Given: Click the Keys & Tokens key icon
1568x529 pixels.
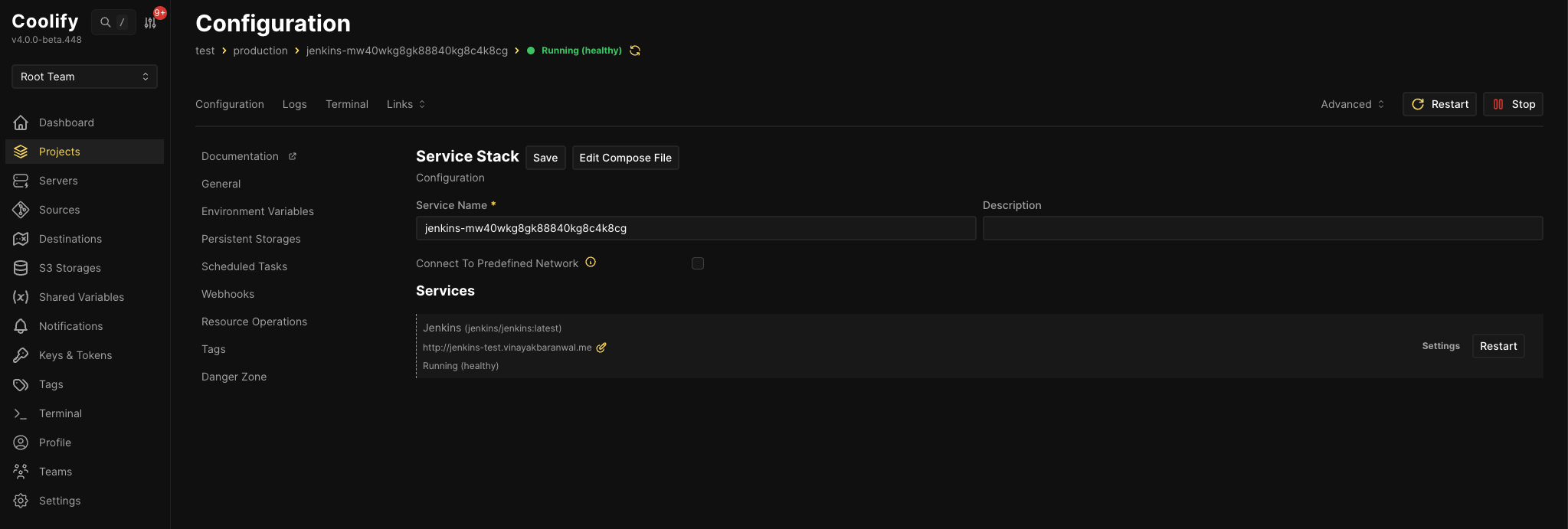Looking at the screenshot, I should coord(21,355).
